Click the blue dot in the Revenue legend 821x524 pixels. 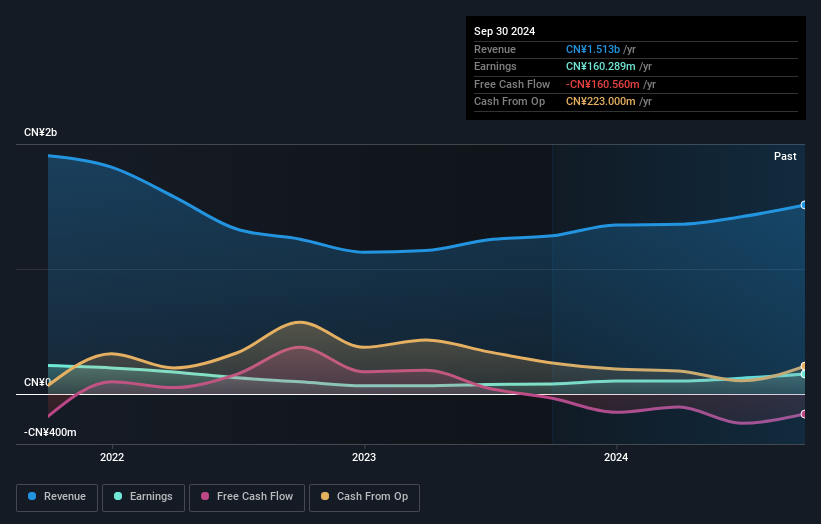tap(32, 497)
